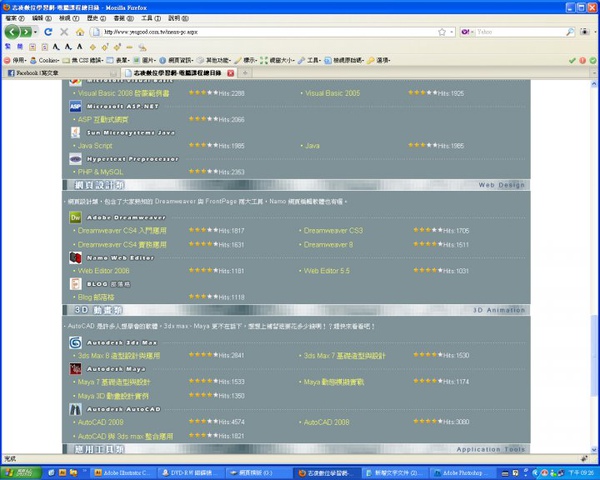Open the second menu in the menu bar

tap(42, 18)
